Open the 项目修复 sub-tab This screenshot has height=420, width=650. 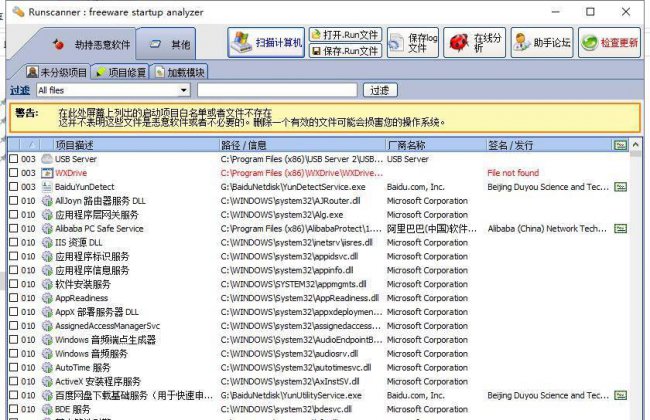(121, 73)
